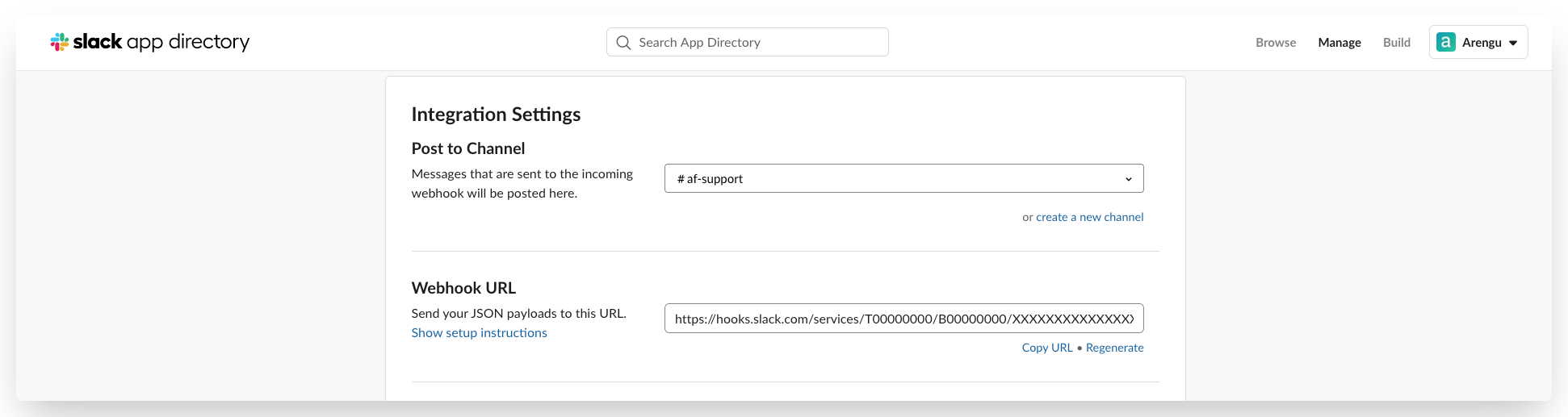This screenshot has height=417, width=1568.
Task: Open the Browse menu item
Action: (x=1276, y=43)
